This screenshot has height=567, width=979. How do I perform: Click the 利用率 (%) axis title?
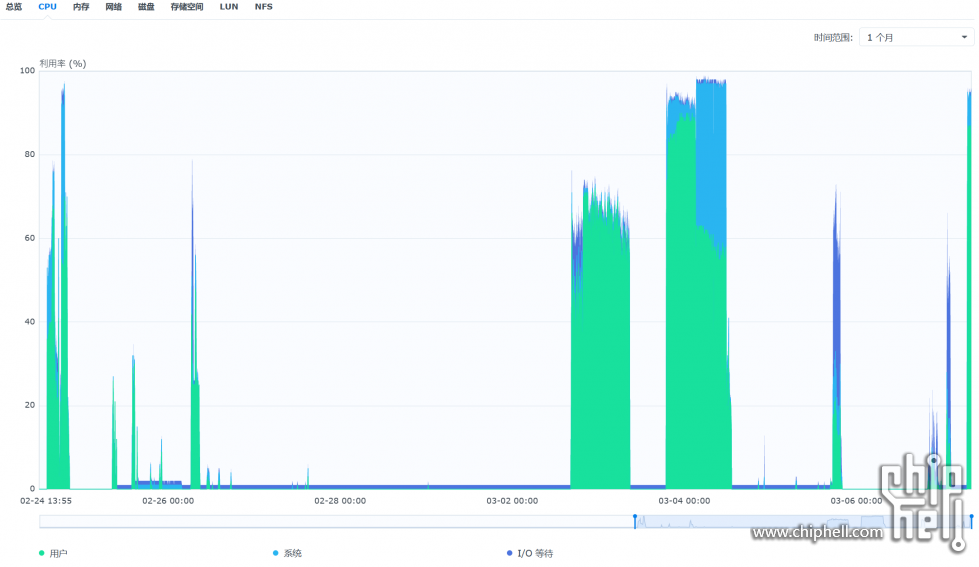(x=63, y=64)
